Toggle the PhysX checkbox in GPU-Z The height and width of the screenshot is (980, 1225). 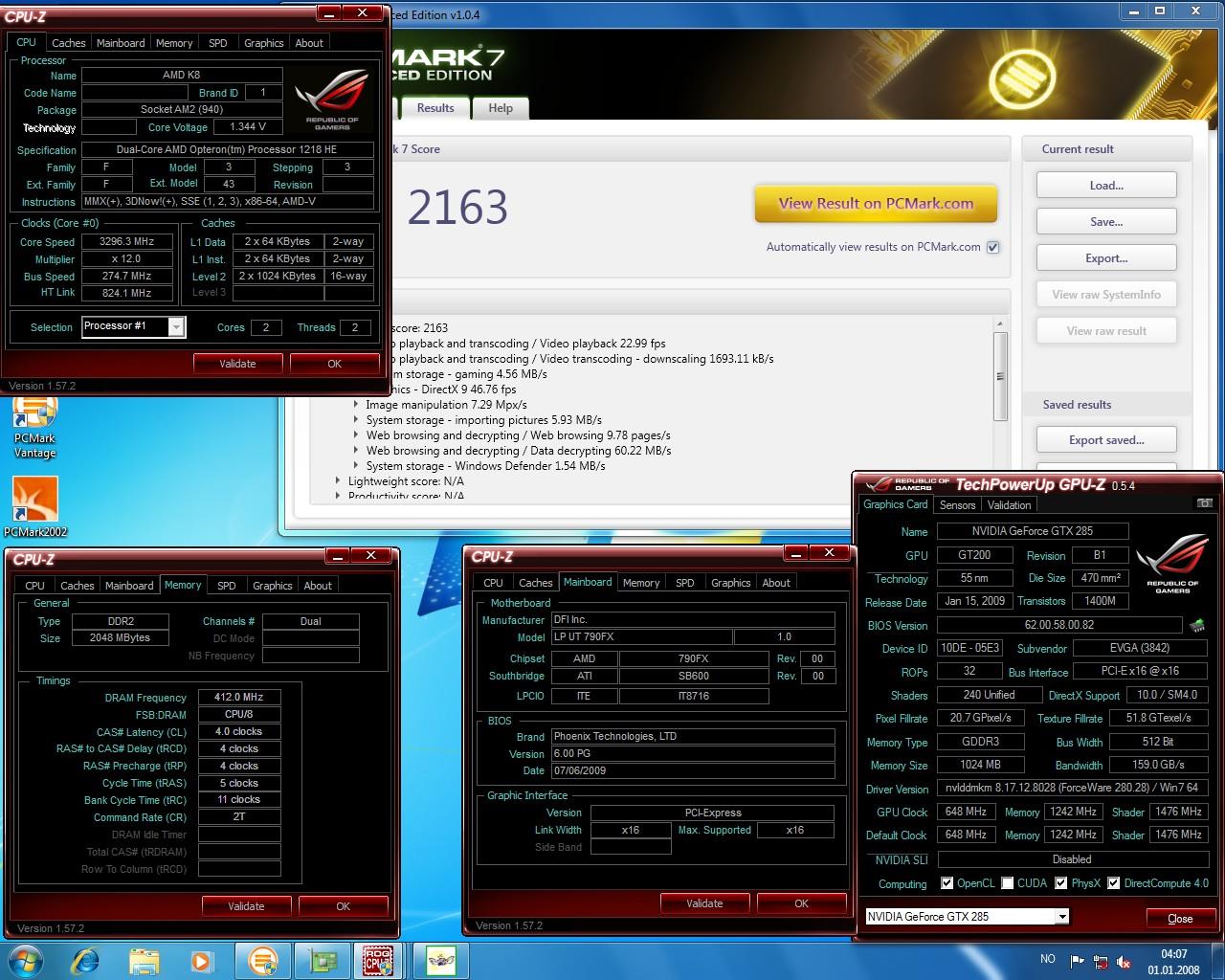(x=1060, y=883)
